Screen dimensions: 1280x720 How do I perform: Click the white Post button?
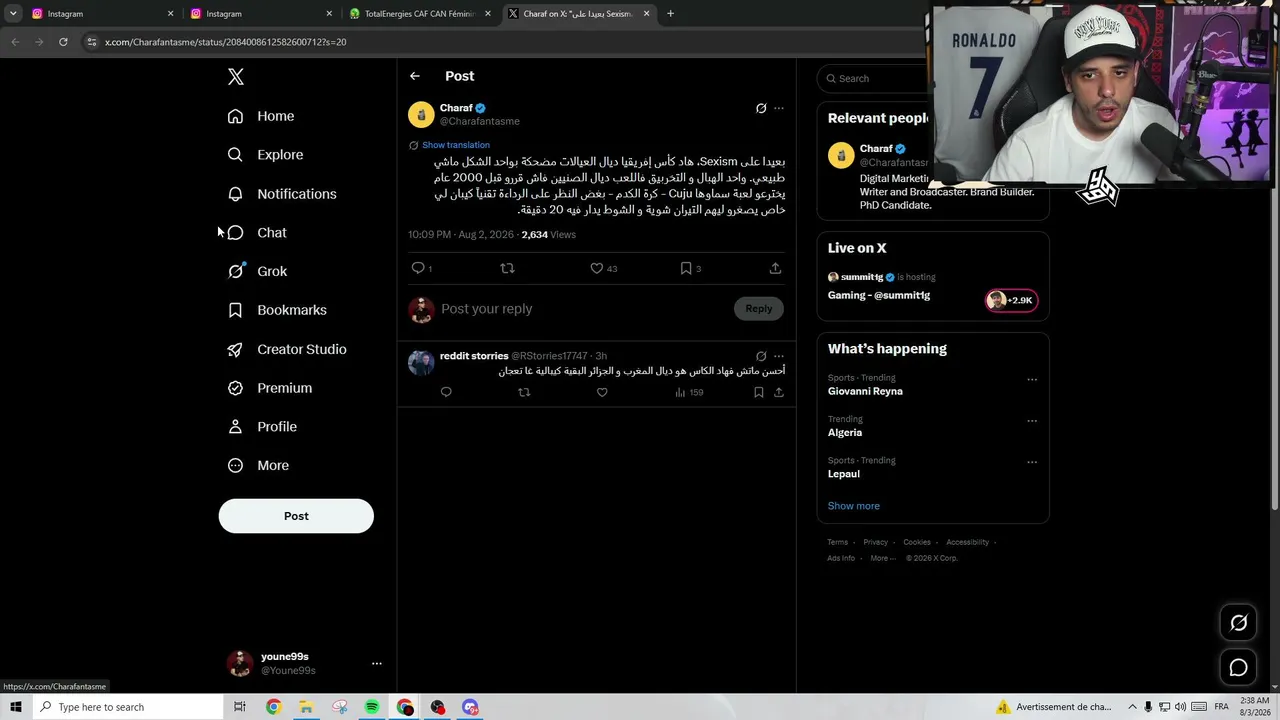click(x=296, y=516)
